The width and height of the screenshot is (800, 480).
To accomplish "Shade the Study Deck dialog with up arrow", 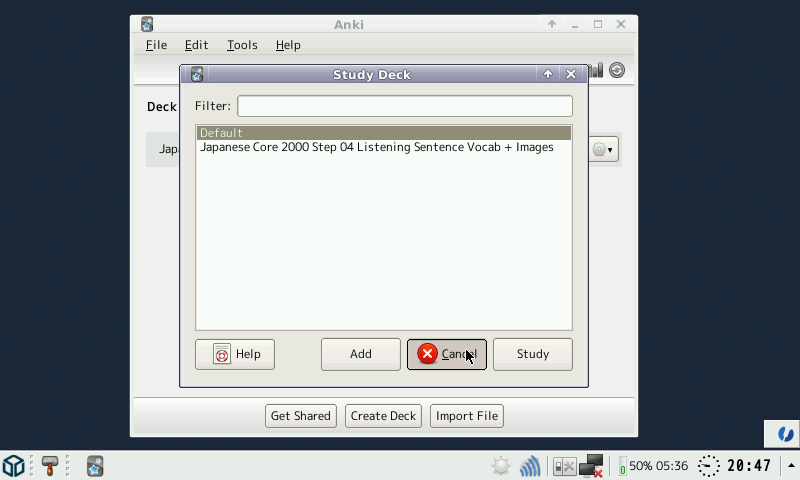I will 547,74.
